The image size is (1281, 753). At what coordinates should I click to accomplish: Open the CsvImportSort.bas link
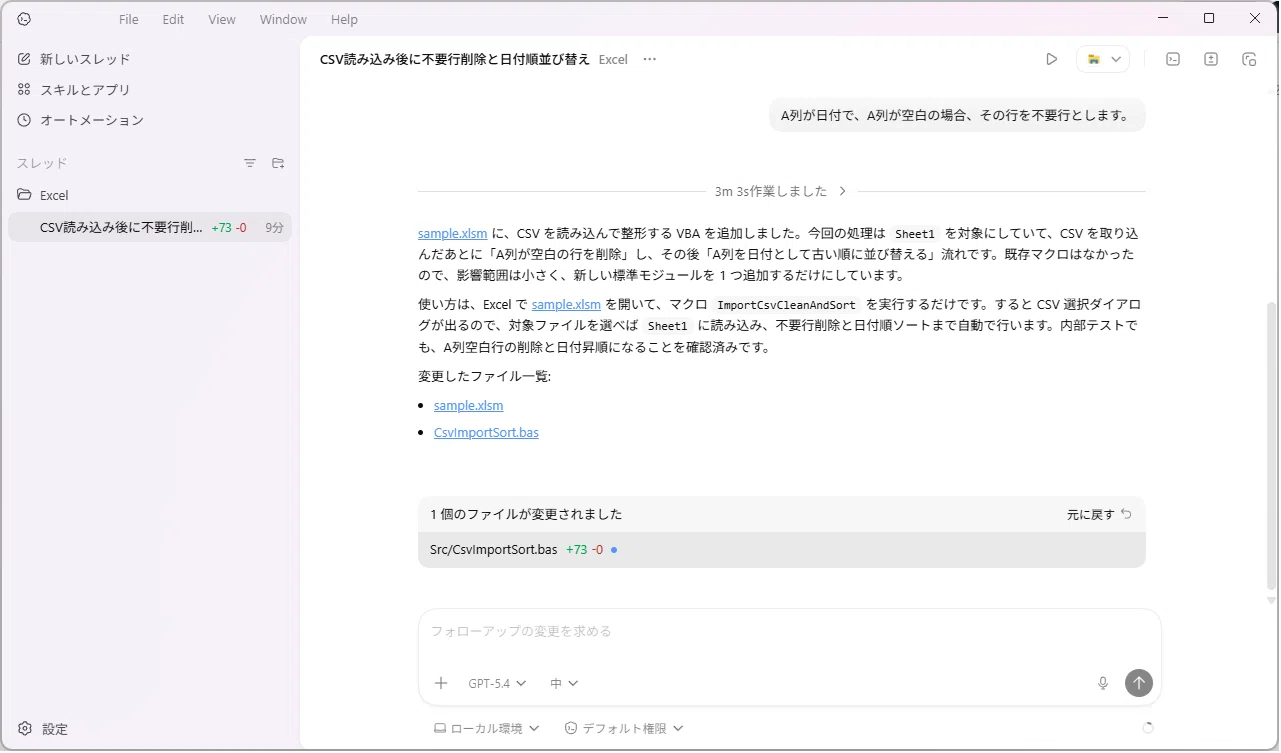(x=486, y=433)
